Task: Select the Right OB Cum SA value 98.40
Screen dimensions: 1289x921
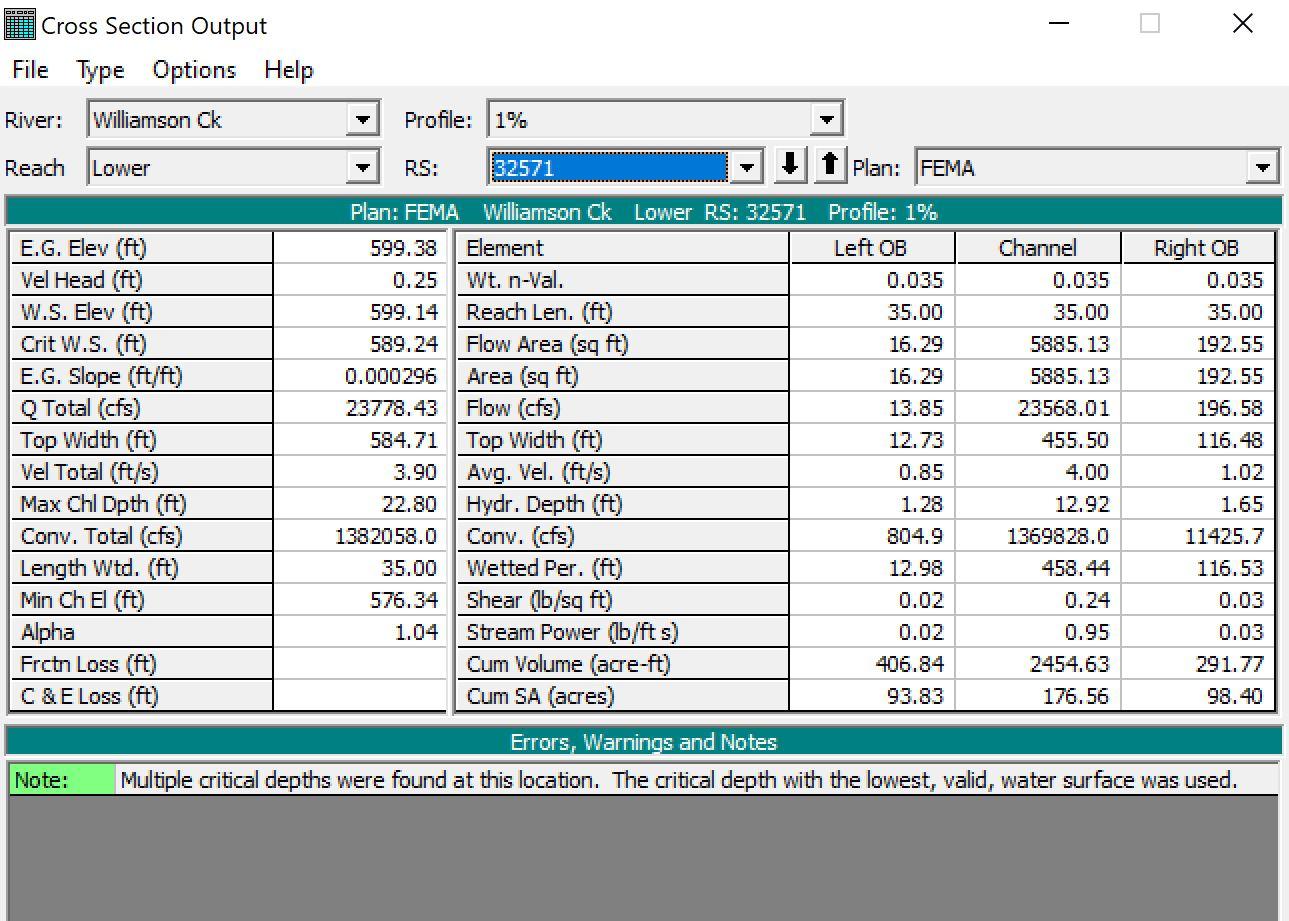Action: (1198, 696)
